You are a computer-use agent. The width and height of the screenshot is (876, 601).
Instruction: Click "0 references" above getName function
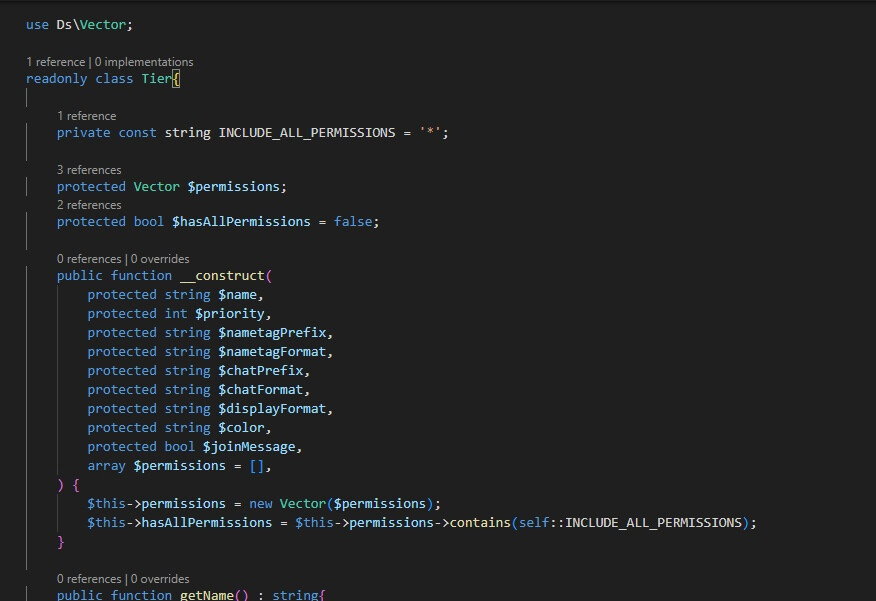[x=89, y=579]
